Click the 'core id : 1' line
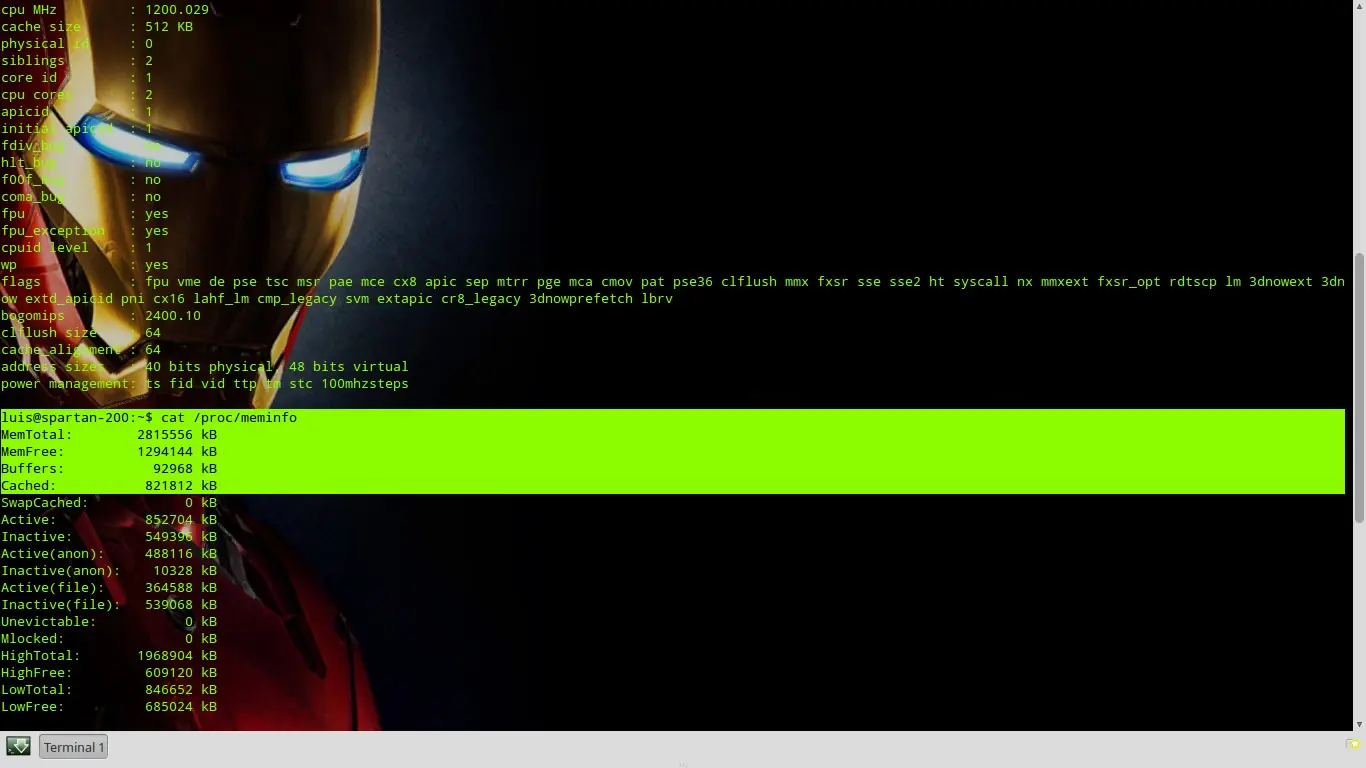Image resolution: width=1366 pixels, height=768 pixels. click(77, 78)
